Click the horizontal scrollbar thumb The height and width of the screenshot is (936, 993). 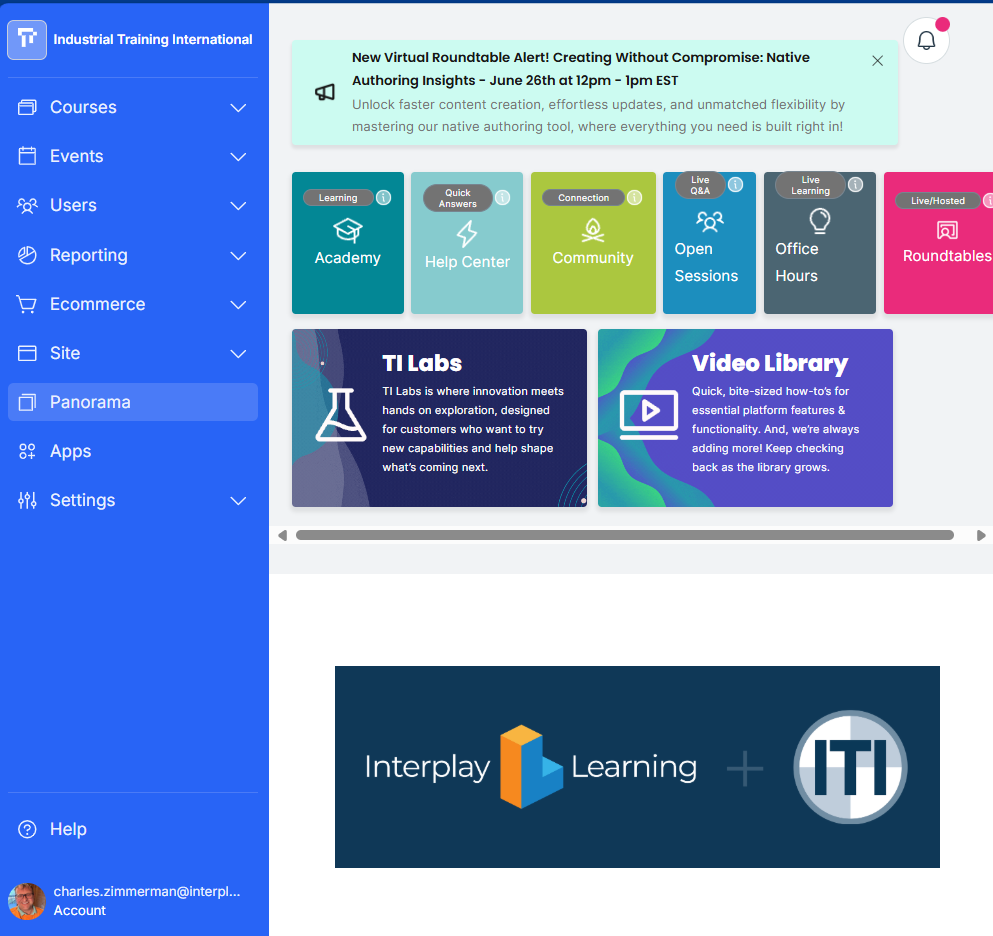coord(624,535)
